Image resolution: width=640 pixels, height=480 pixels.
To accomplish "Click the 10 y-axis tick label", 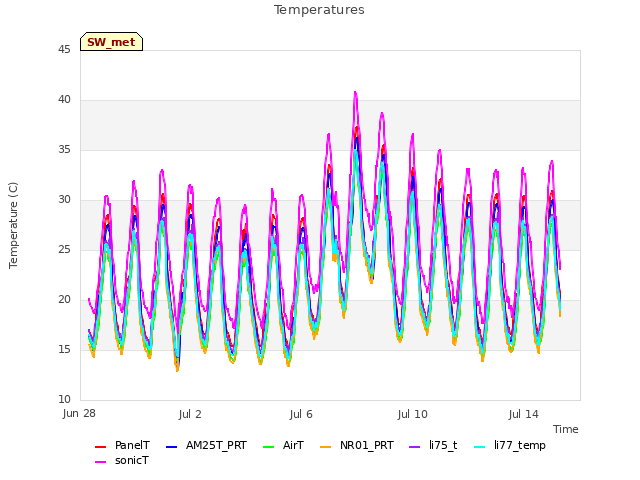I will point(64,400).
